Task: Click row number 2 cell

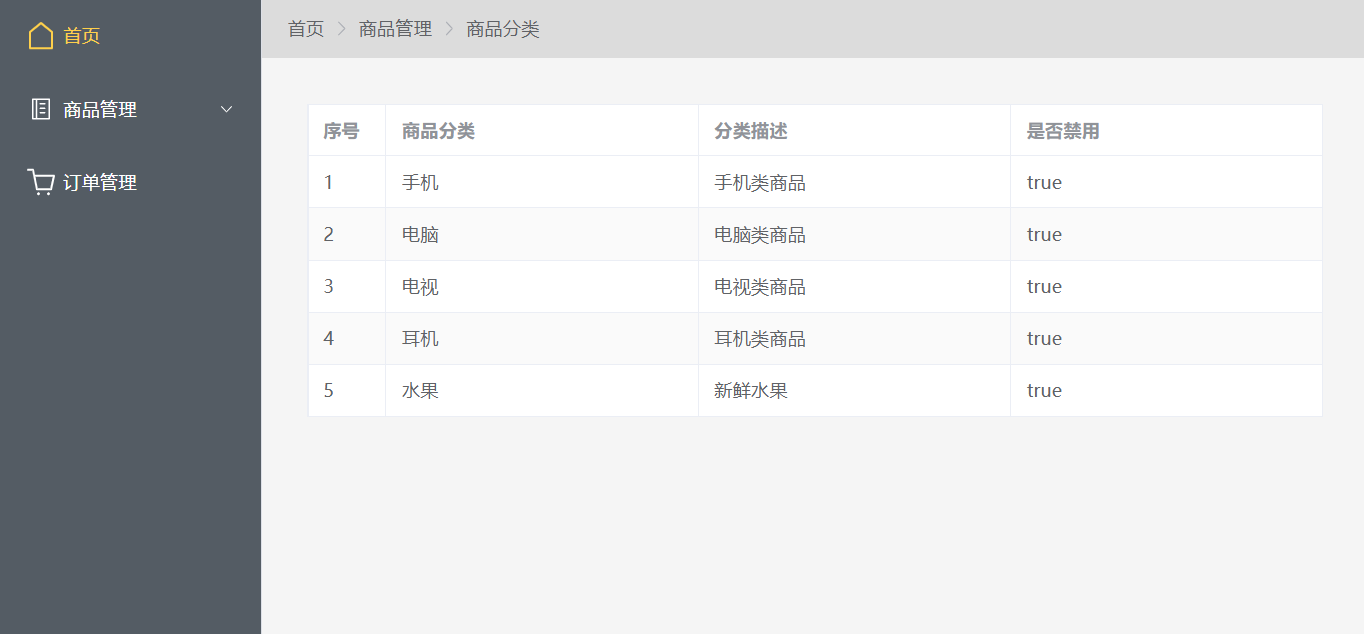Action: 347,234
